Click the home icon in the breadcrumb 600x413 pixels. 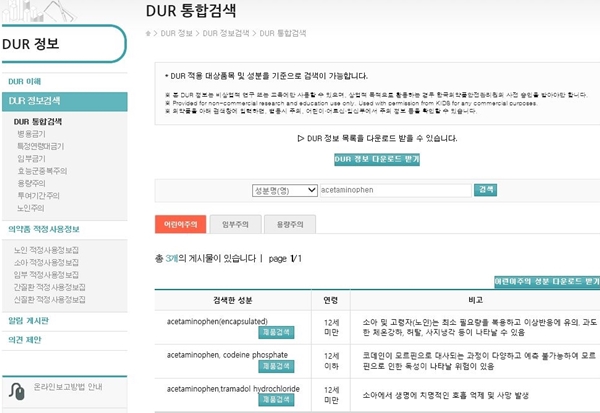pyautogui.click(x=150, y=33)
